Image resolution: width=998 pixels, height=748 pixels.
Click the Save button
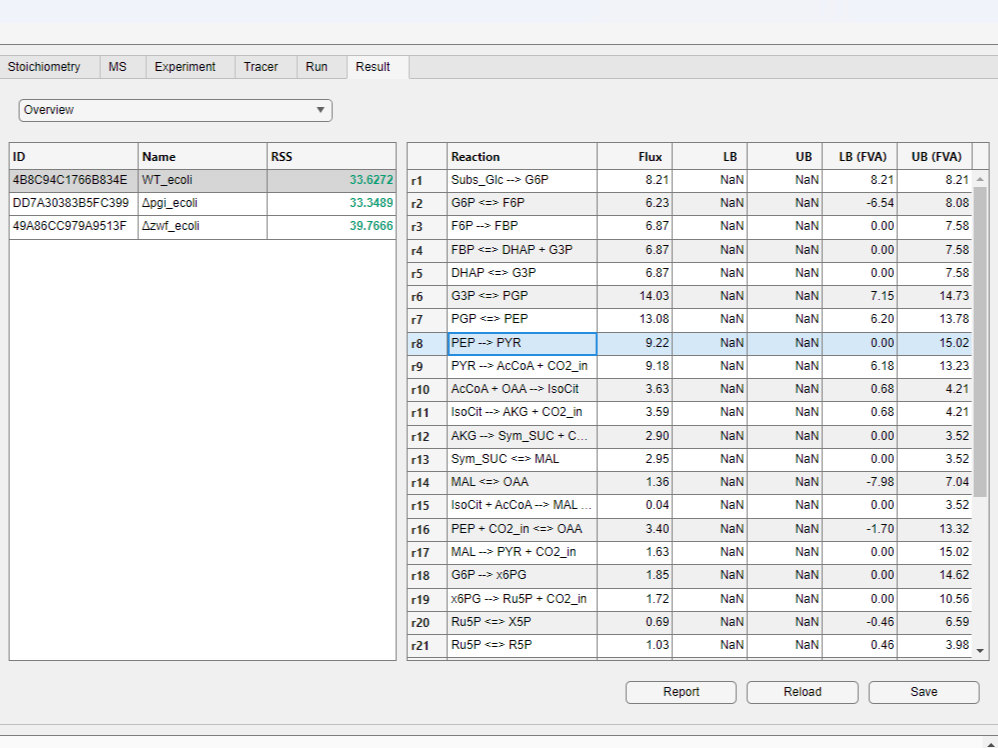(924, 692)
